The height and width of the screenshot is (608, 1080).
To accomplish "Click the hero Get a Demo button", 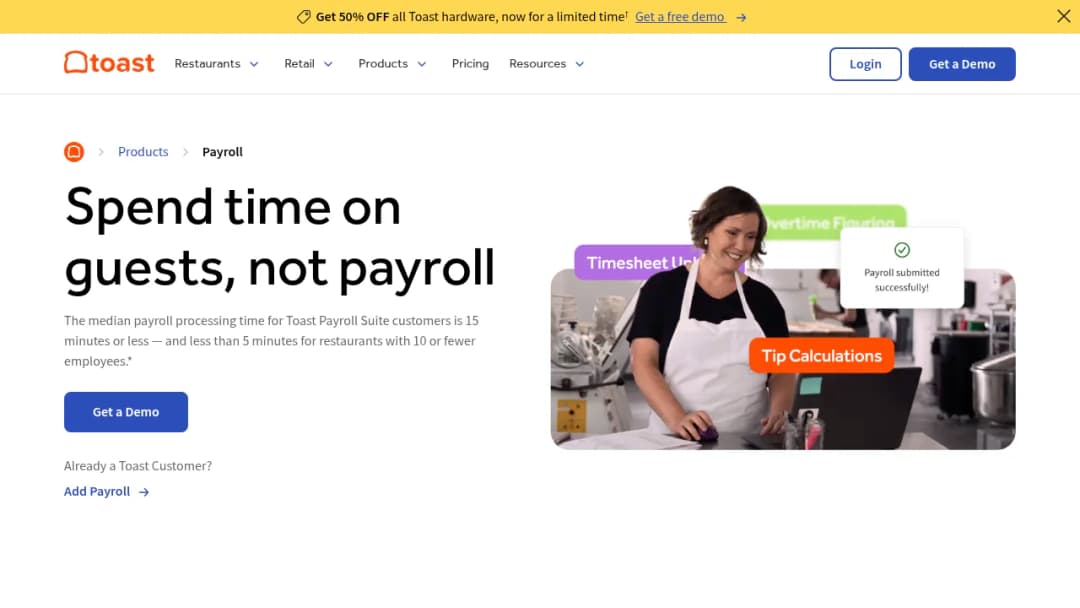I will (x=126, y=412).
